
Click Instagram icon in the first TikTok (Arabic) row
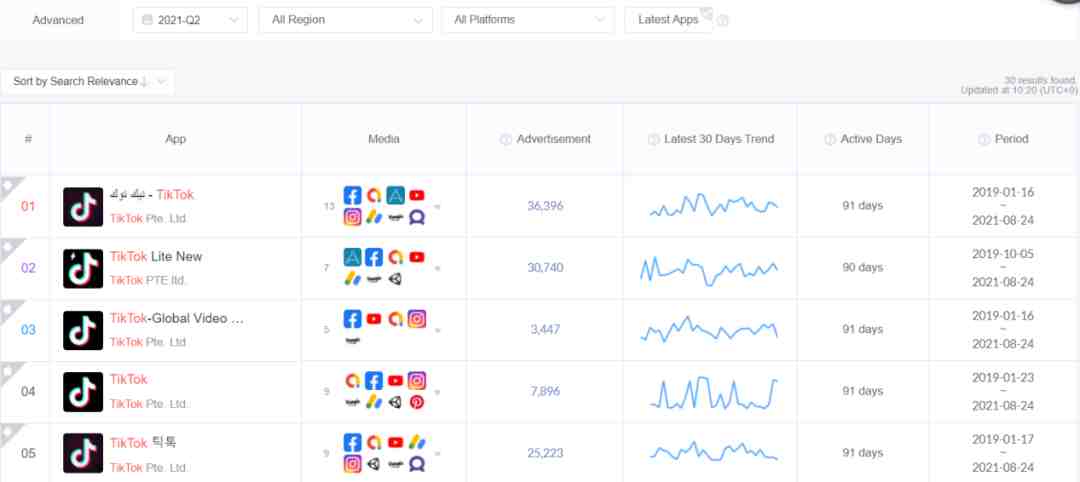[353, 217]
